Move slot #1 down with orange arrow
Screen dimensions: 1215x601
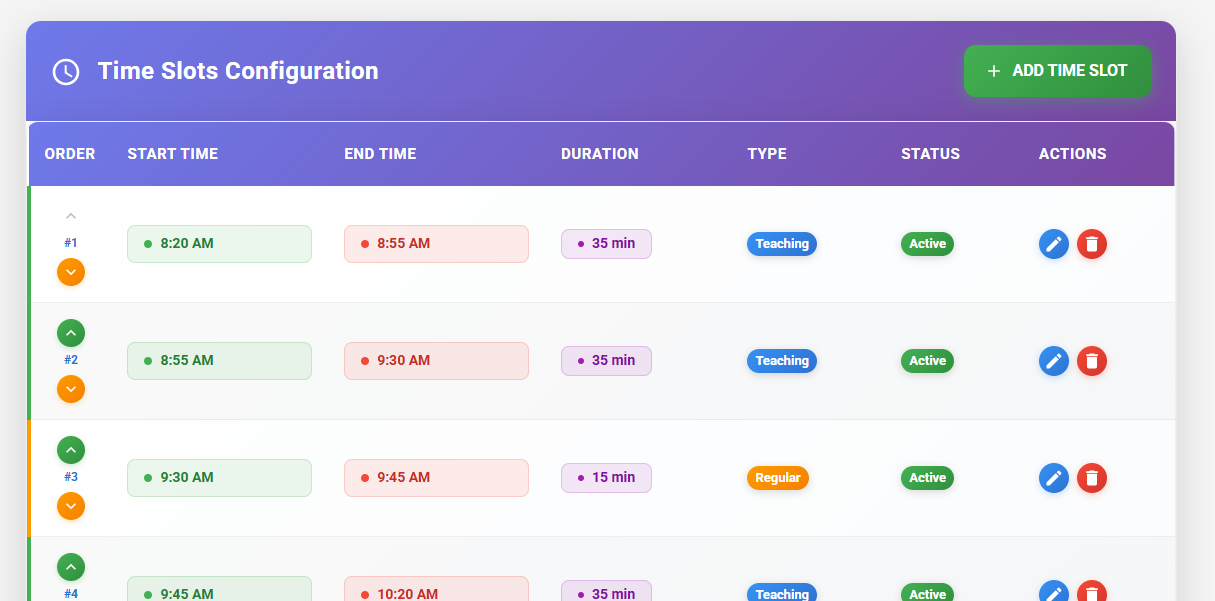pos(70,272)
